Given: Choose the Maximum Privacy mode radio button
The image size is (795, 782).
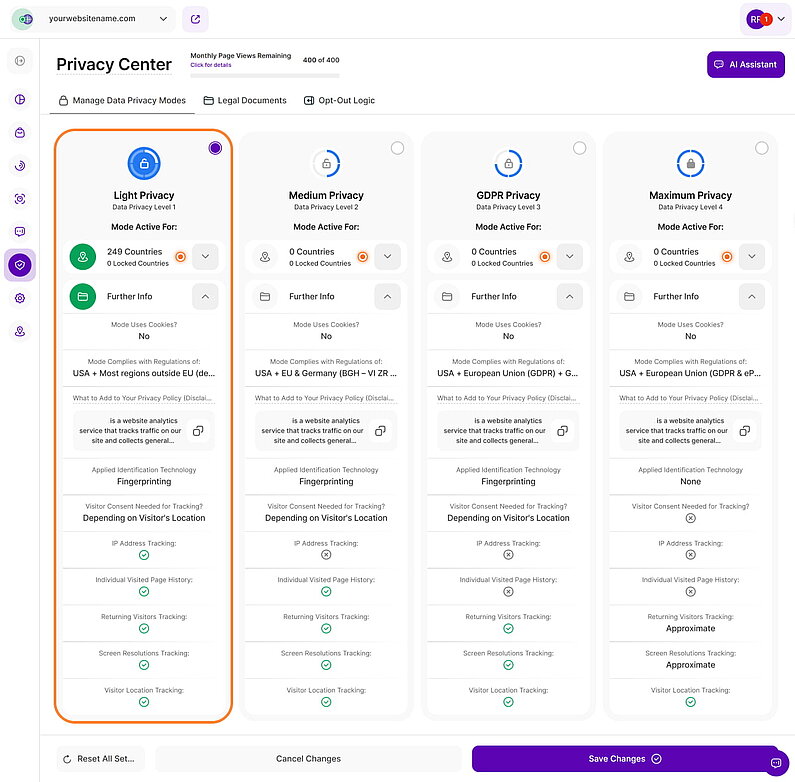Looking at the screenshot, I should click(761, 148).
